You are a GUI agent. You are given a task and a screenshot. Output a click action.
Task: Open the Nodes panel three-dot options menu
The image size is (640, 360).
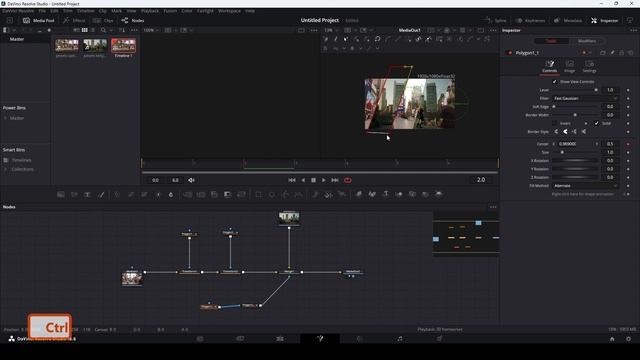point(493,207)
